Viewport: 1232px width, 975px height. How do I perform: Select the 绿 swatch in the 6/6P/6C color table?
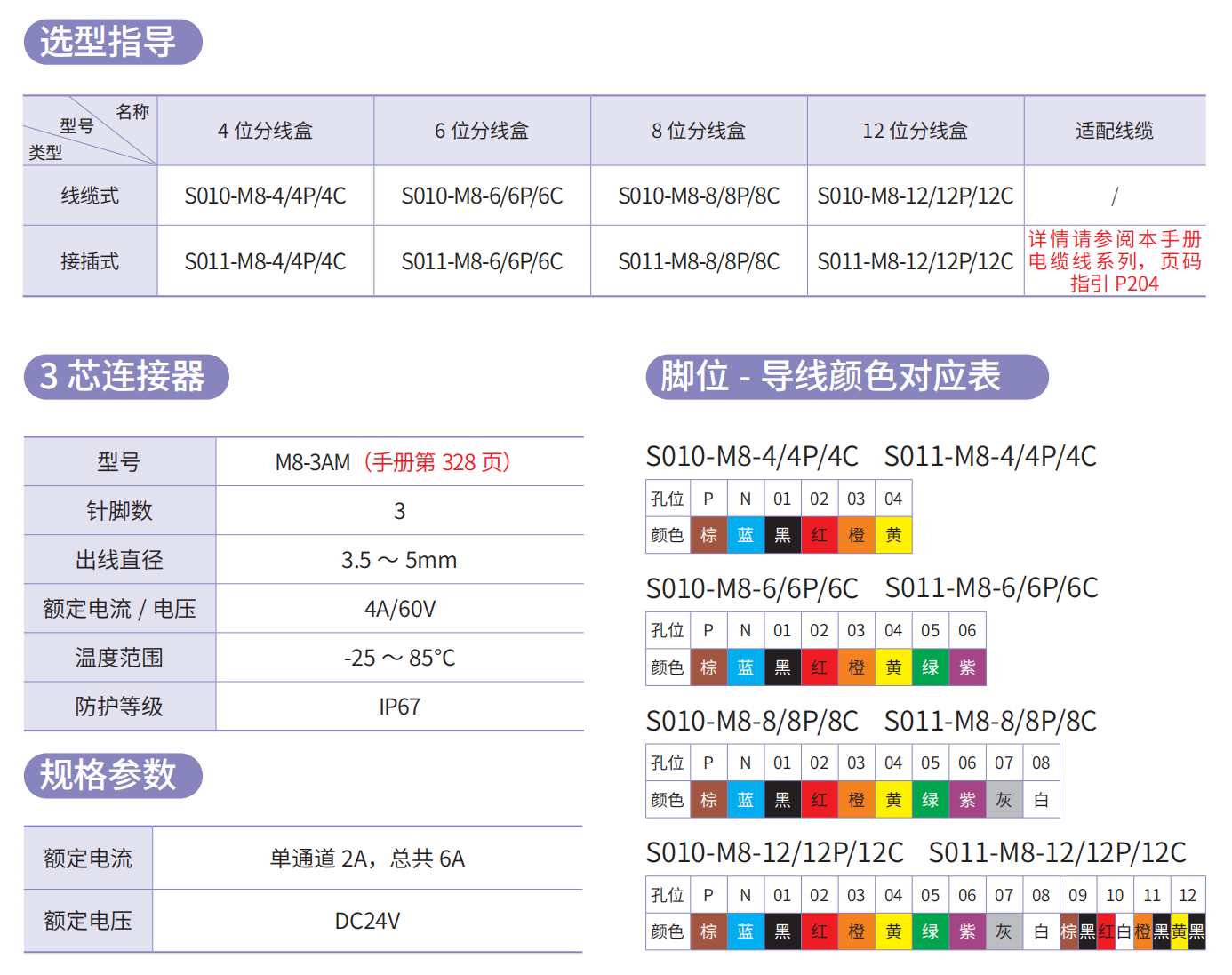point(931,667)
